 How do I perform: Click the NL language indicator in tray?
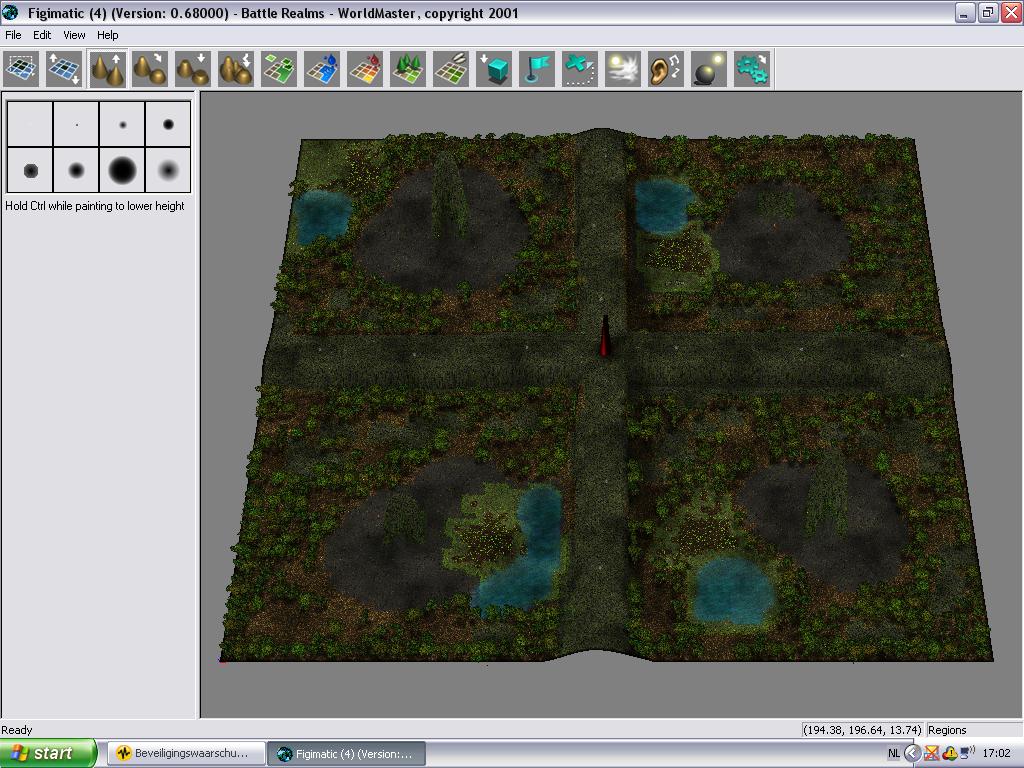pyautogui.click(x=894, y=753)
